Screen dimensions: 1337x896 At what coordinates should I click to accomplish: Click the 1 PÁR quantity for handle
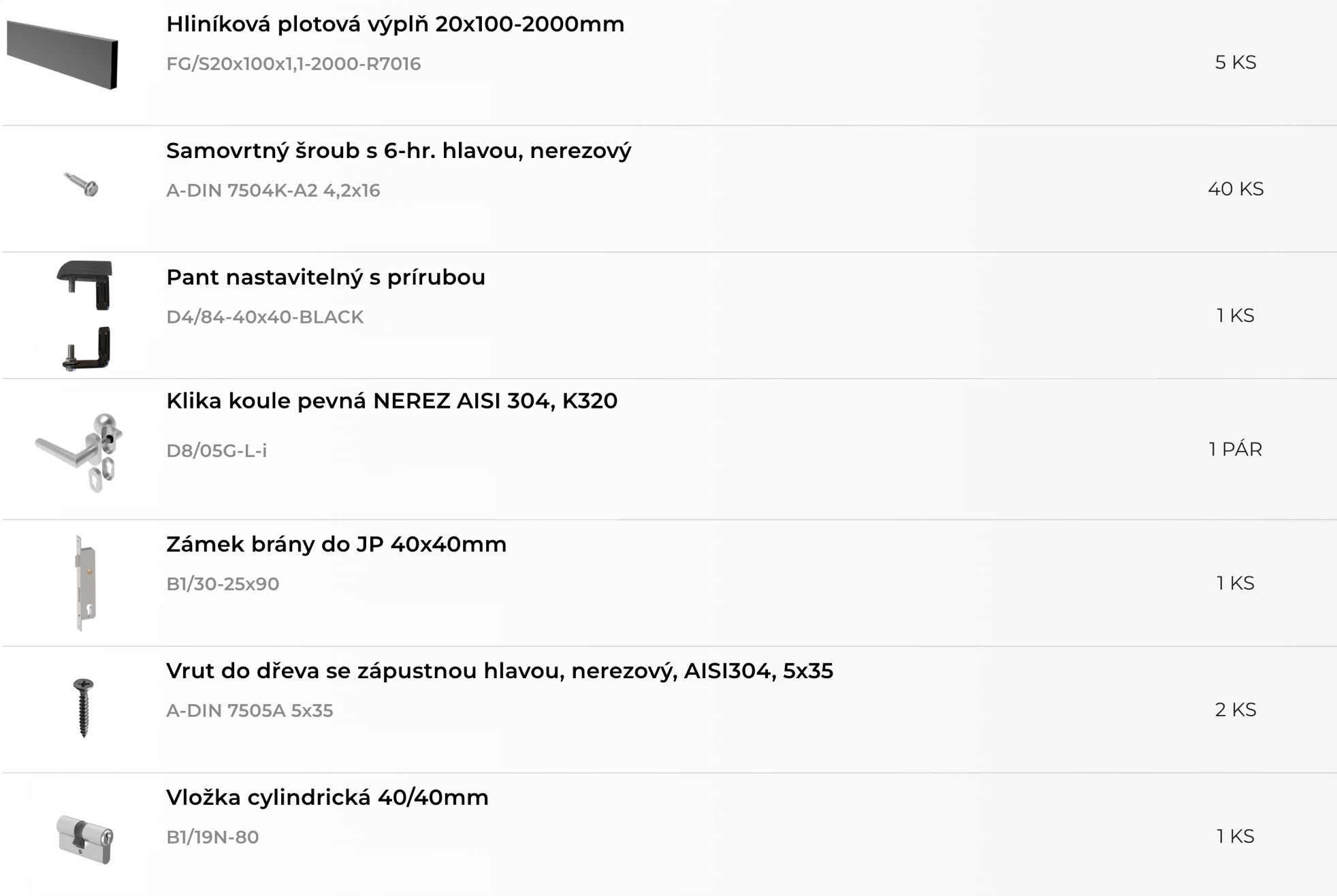coord(1236,450)
